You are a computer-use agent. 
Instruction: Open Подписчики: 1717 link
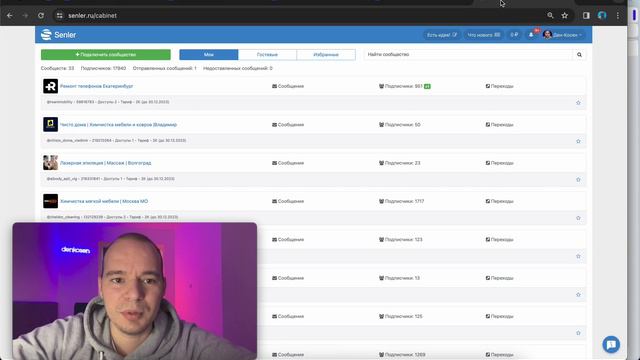(402, 201)
